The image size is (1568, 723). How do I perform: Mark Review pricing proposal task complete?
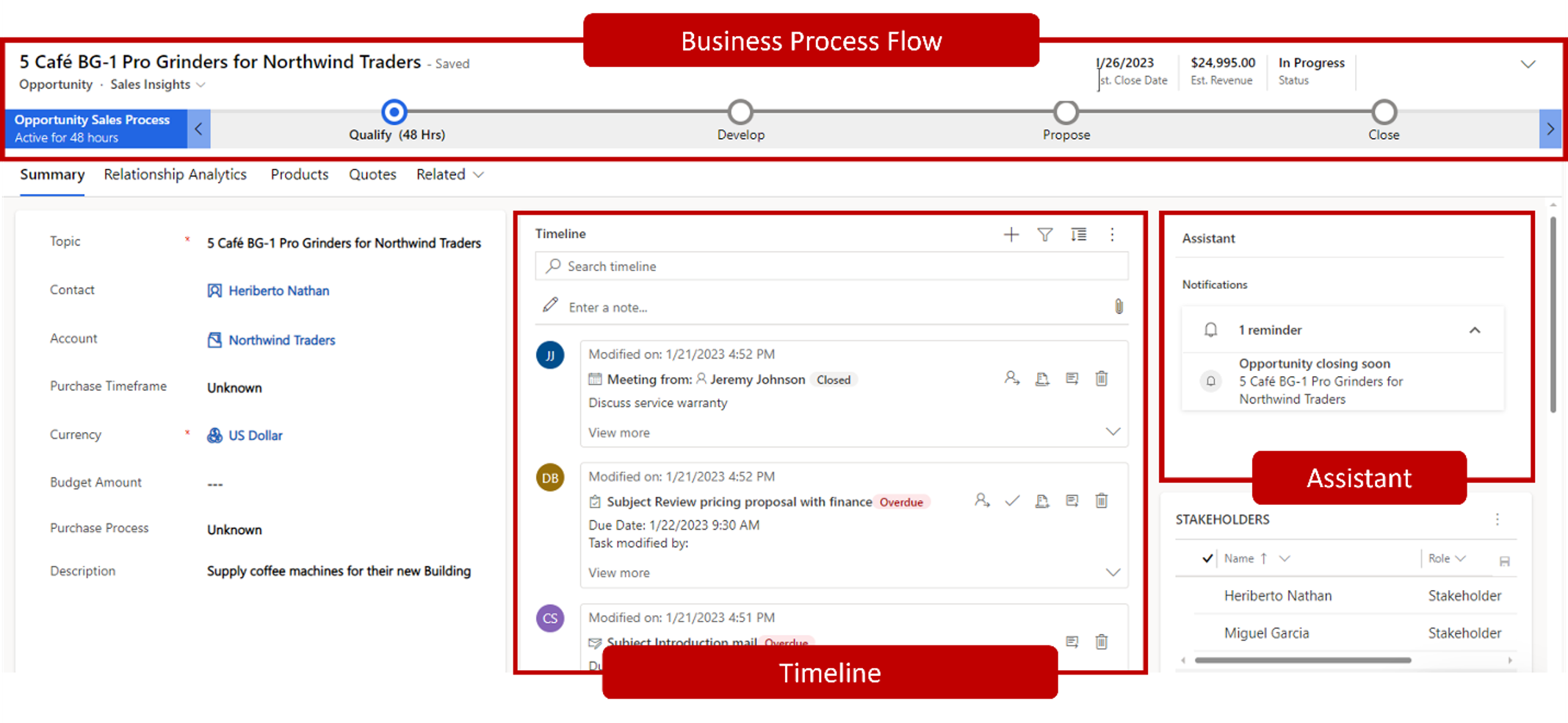pos(1012,501)
